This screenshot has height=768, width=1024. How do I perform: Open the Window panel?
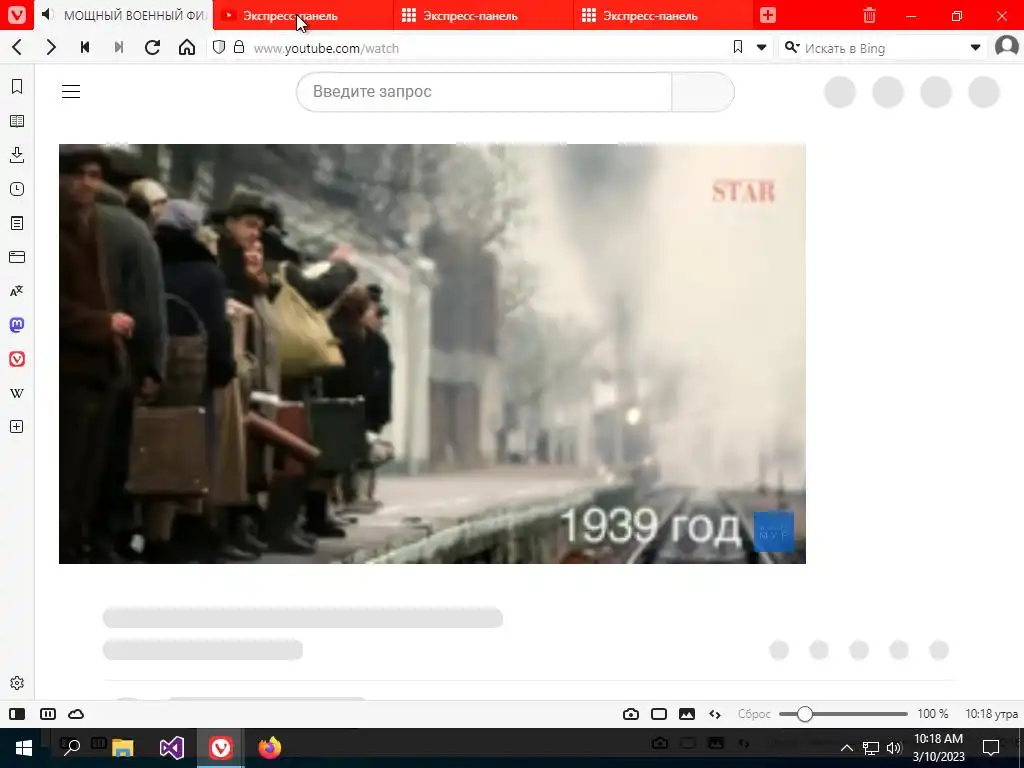click(17, 257)
